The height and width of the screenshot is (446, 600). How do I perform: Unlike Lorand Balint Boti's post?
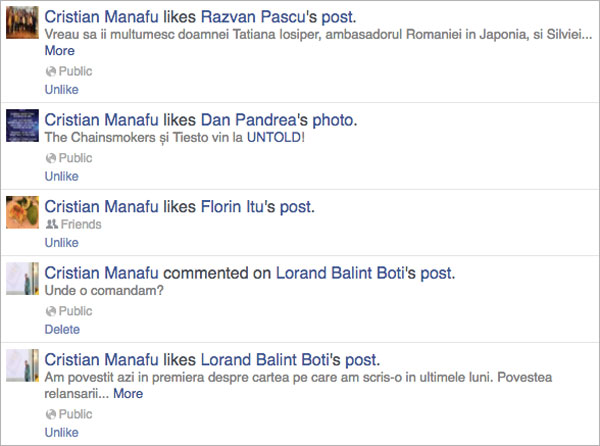(62, 432)
